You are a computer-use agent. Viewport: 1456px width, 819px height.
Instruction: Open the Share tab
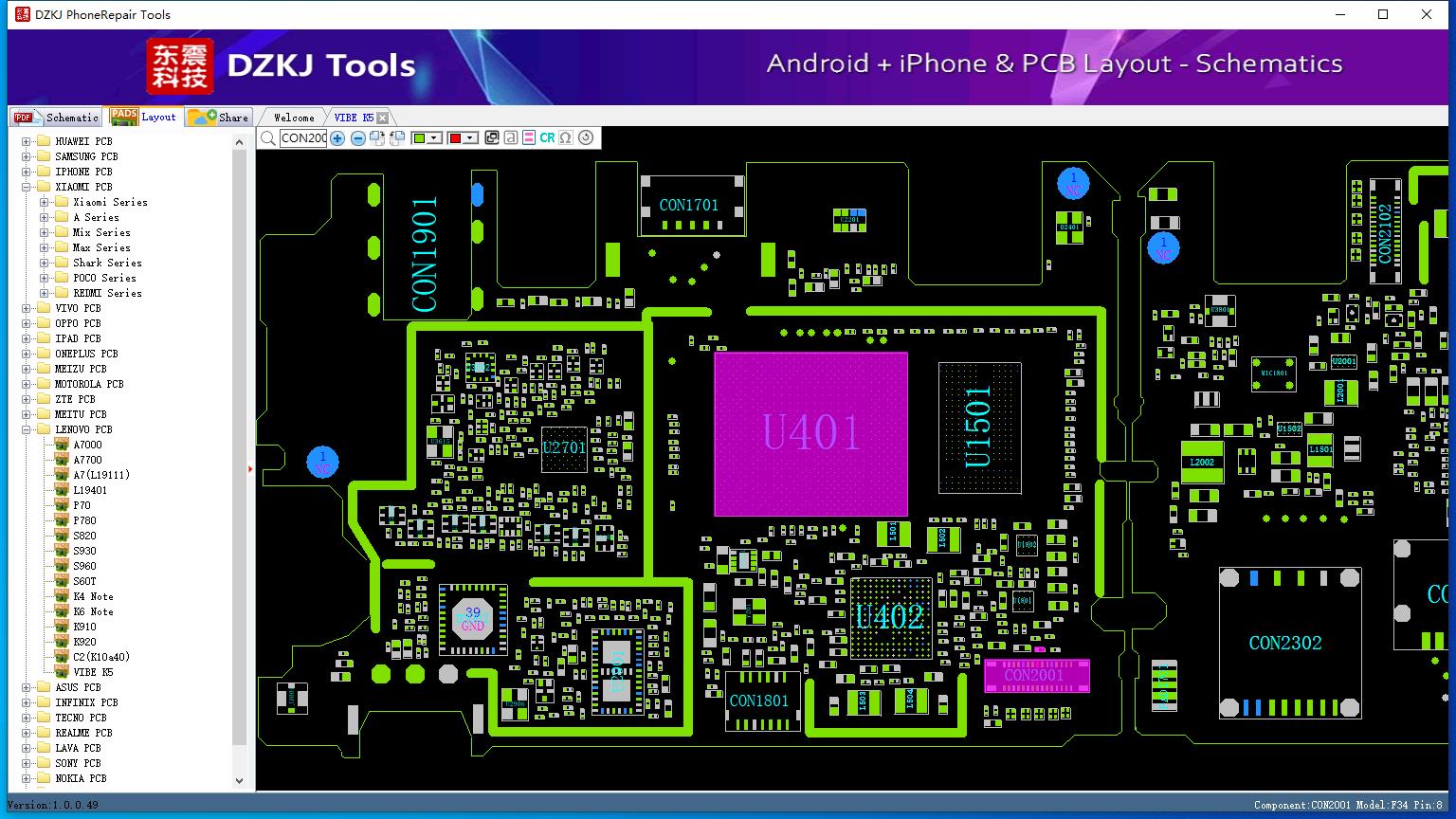click(x=218, y=117)
